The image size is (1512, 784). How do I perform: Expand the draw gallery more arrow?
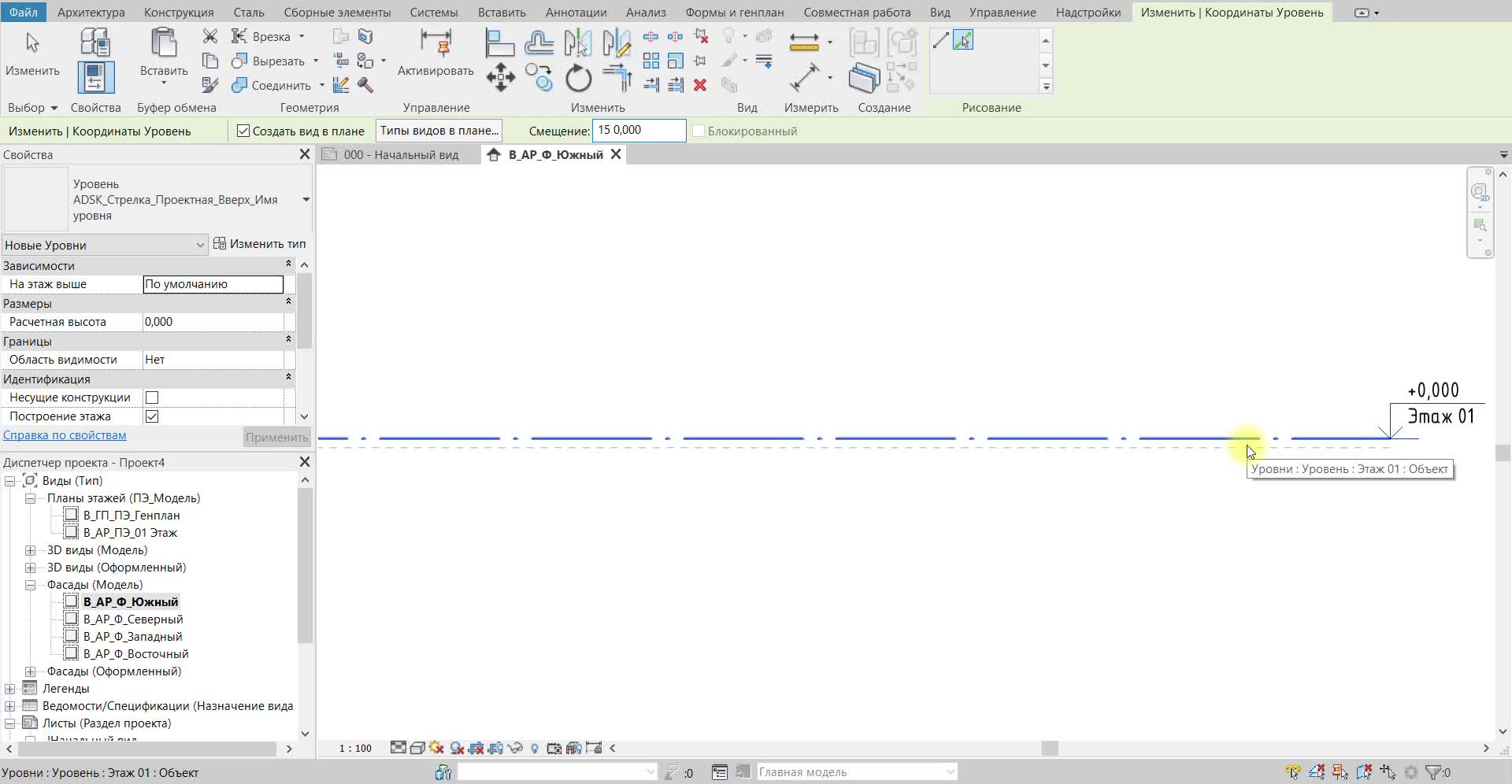[x=1046, y=86]
